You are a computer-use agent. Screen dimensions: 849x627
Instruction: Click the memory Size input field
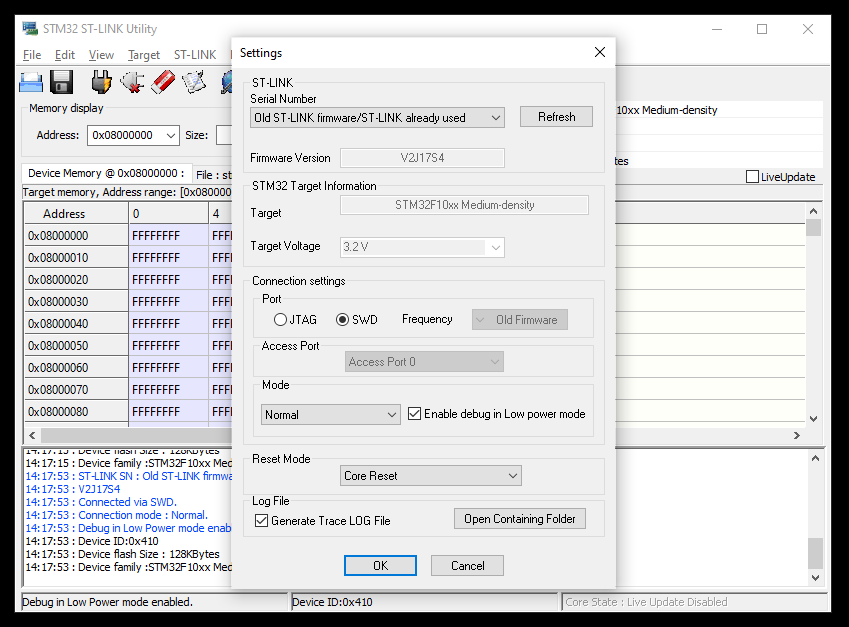click(x=224, y=135)
